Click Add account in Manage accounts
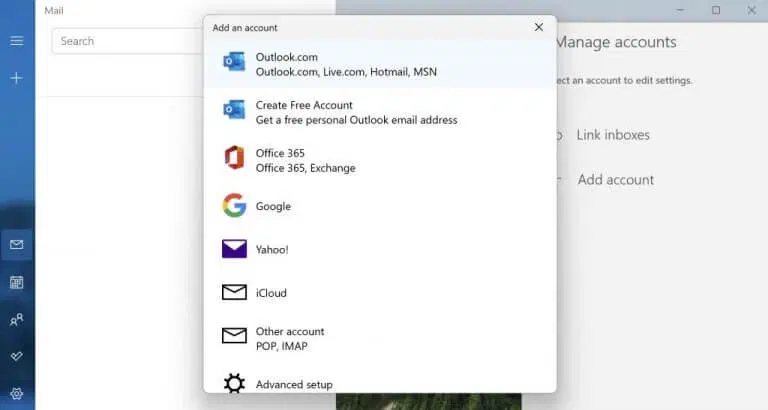The image size is (768, 410). [x=615, y=180]
